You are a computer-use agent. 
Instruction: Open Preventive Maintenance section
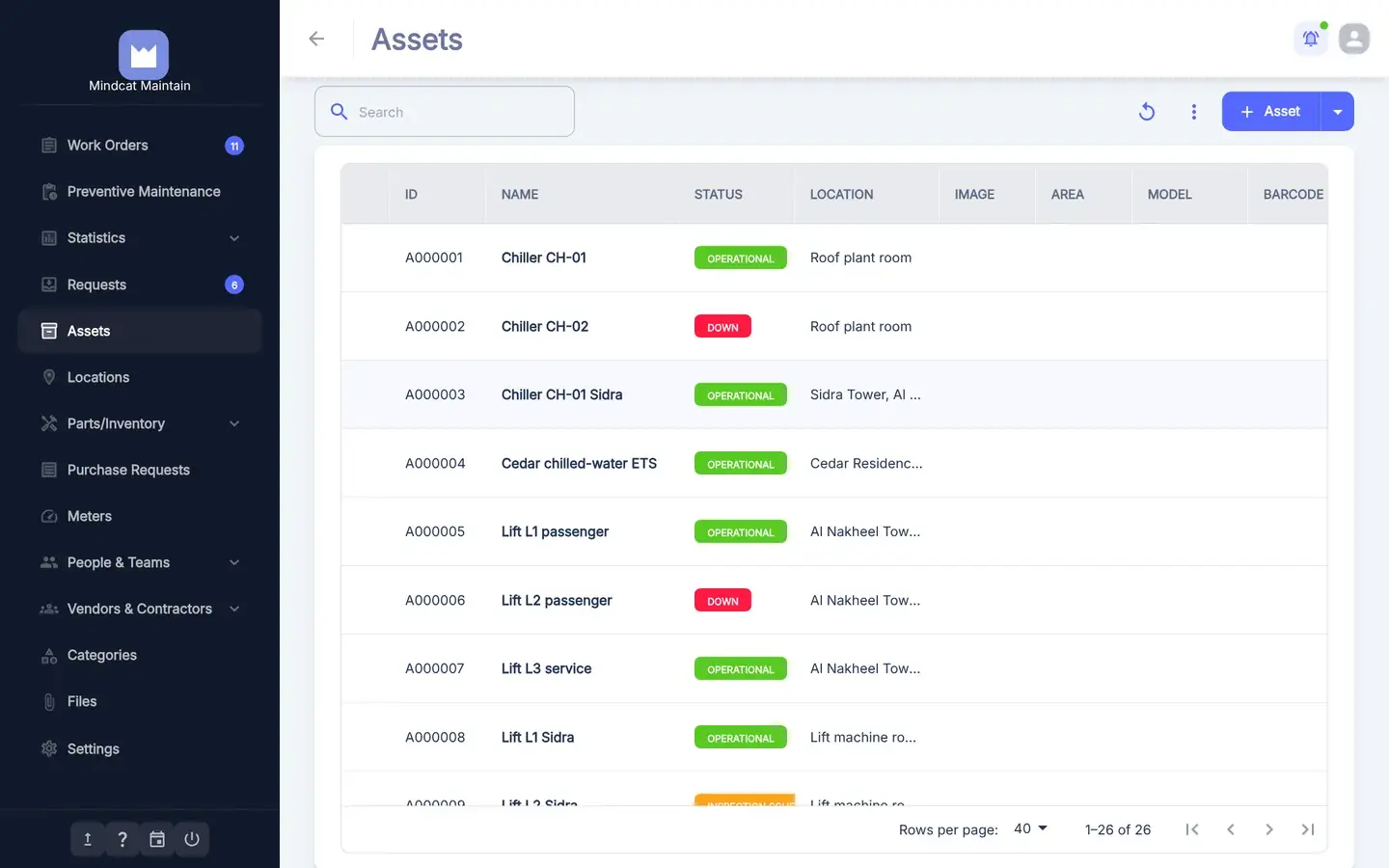[140, 192]
